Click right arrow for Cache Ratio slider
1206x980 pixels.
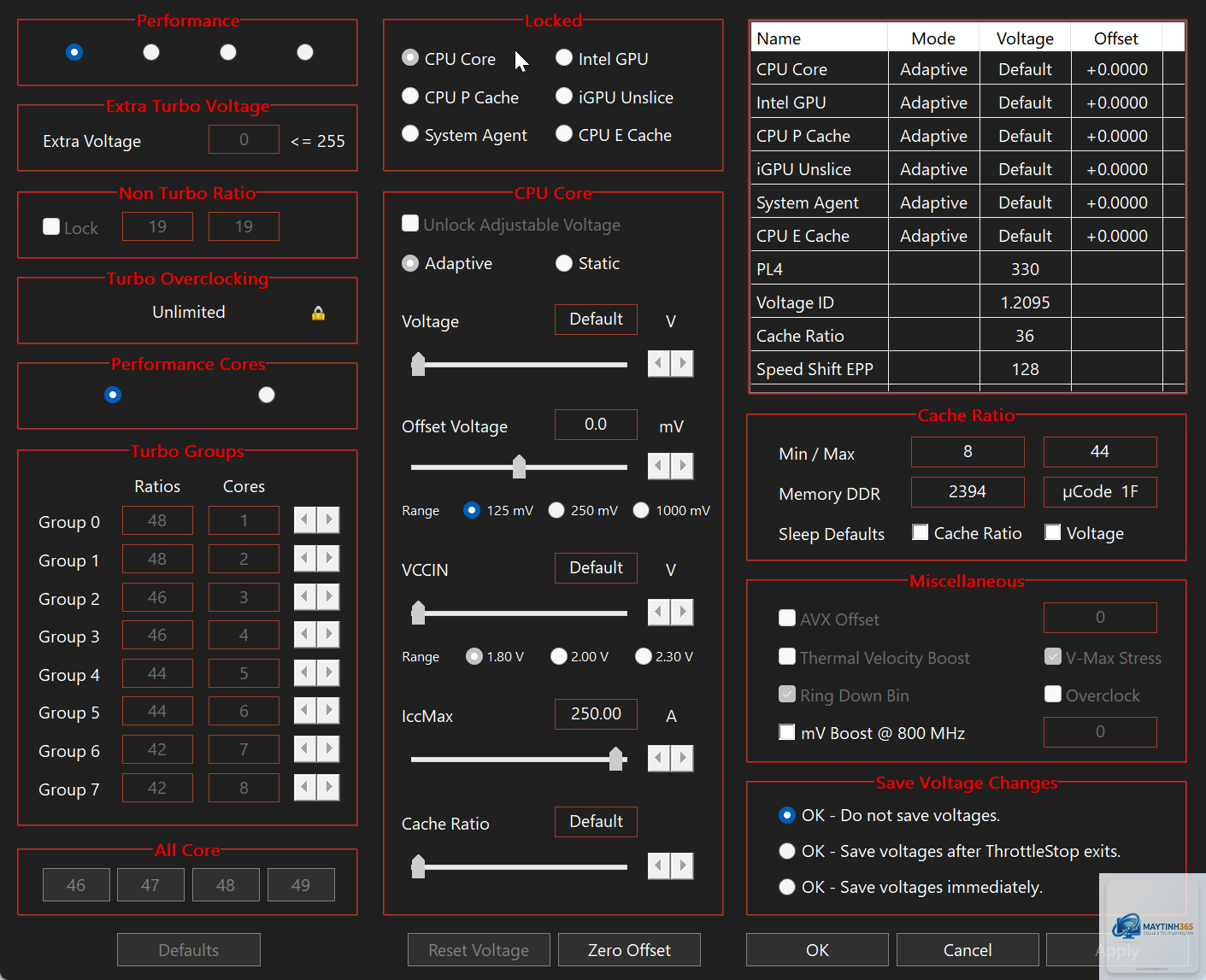pyautogui.click(x=682, y=866)
